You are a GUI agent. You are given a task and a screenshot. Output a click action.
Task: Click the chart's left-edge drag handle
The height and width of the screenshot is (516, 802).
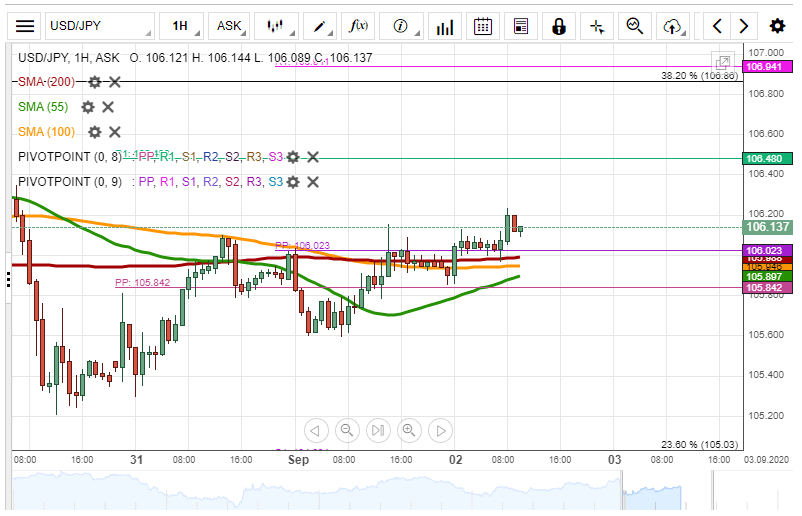tap(9, 279)
